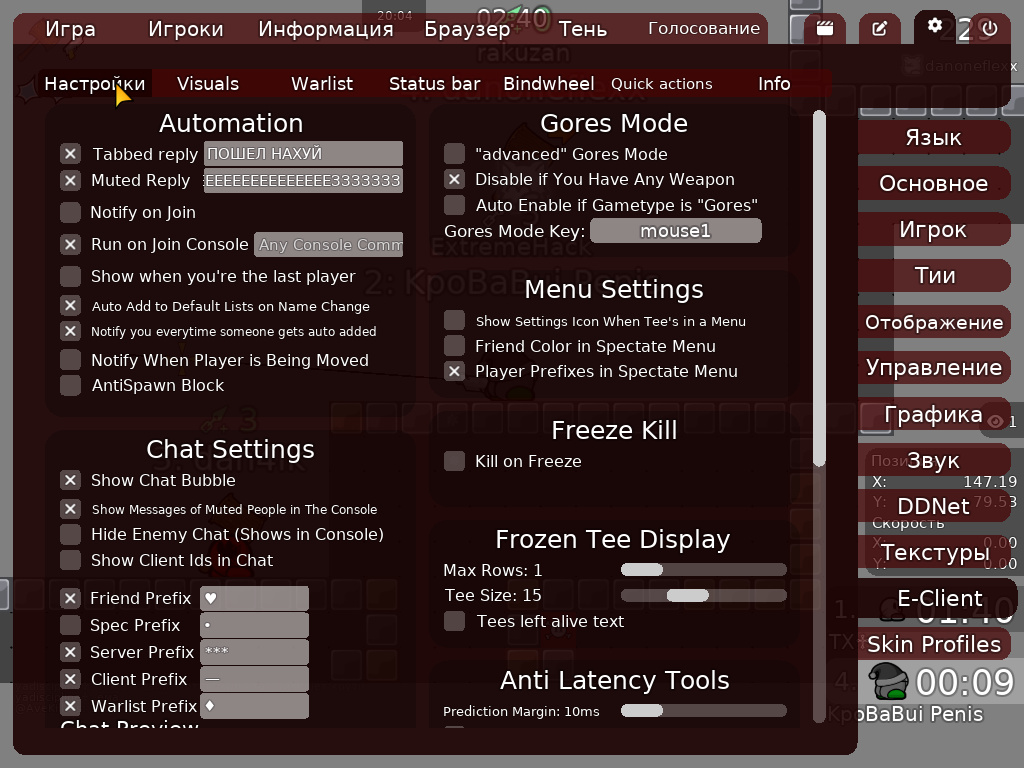Image resolution: width=1024 pixels, height=768 pixels.
Task: Open the Skin Profiles page
Action: tap(934, 645)
